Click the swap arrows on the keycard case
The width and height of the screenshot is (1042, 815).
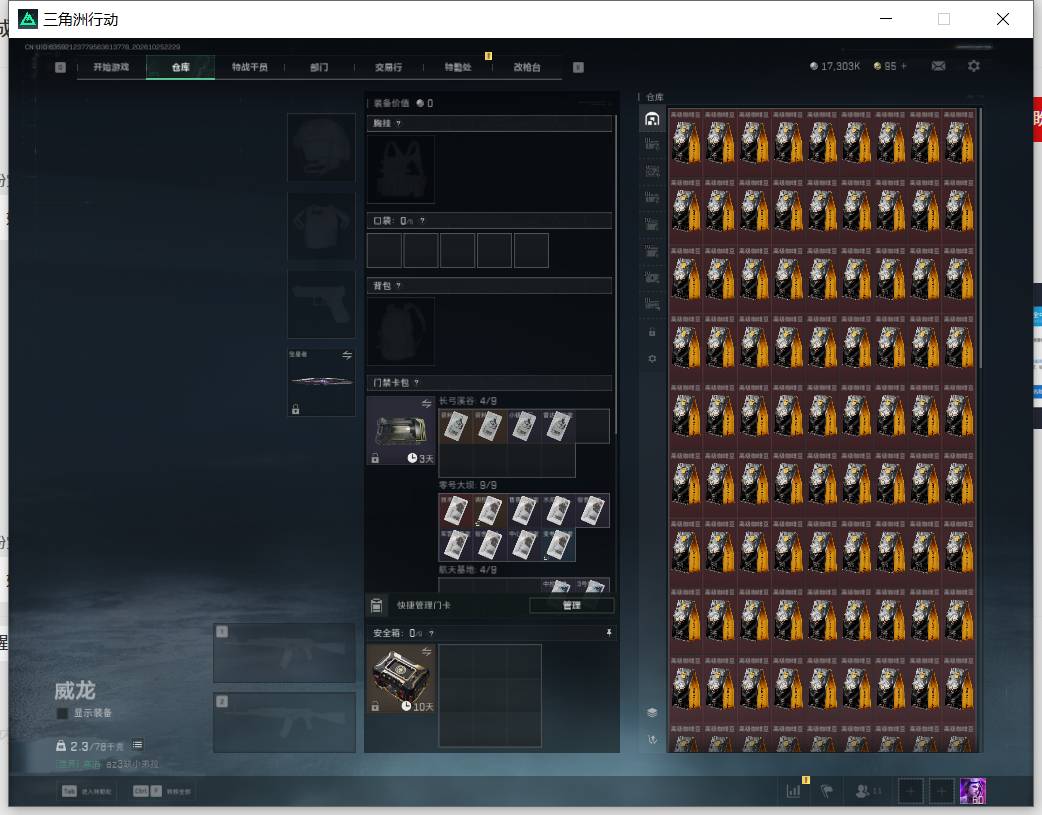point(427,404)
